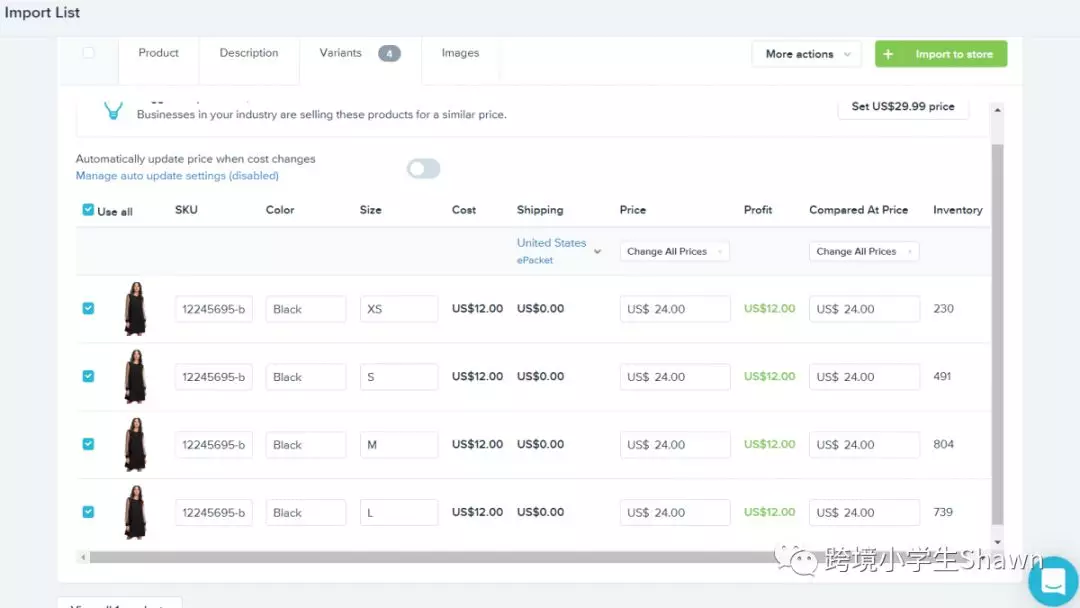Click the Inventory column header
1080x608 pixels.
coord(957,210)
